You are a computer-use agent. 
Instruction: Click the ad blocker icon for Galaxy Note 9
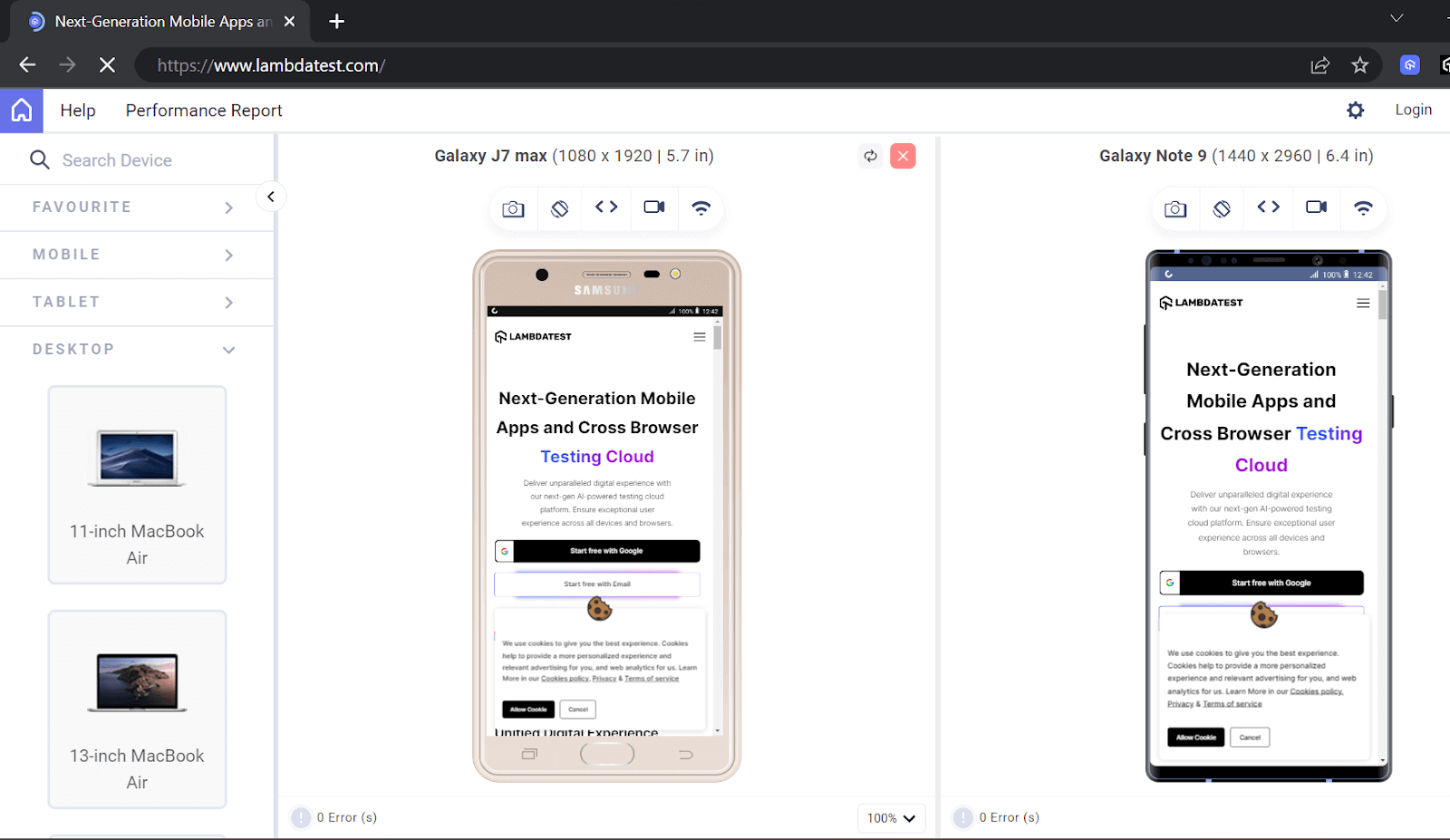pos(1221,208)
